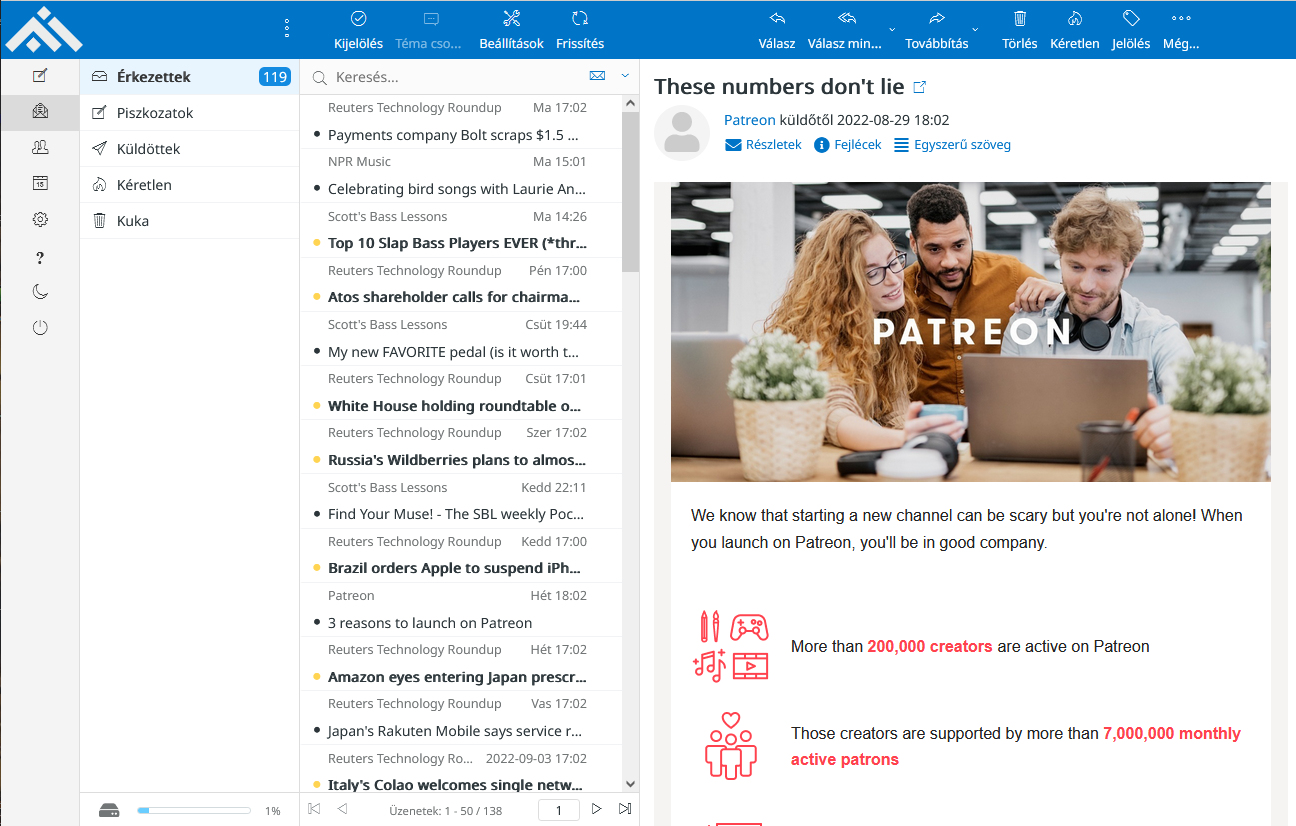Toggle dark mode moon icon

click(40, 292)
